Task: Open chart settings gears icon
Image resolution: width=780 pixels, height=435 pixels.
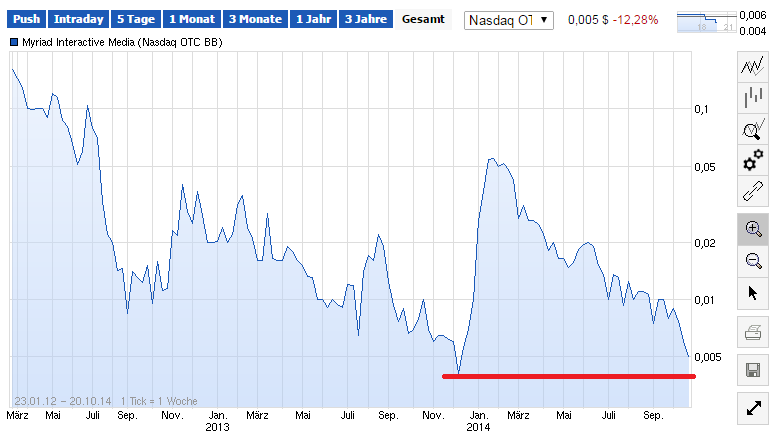Action: 753,160
